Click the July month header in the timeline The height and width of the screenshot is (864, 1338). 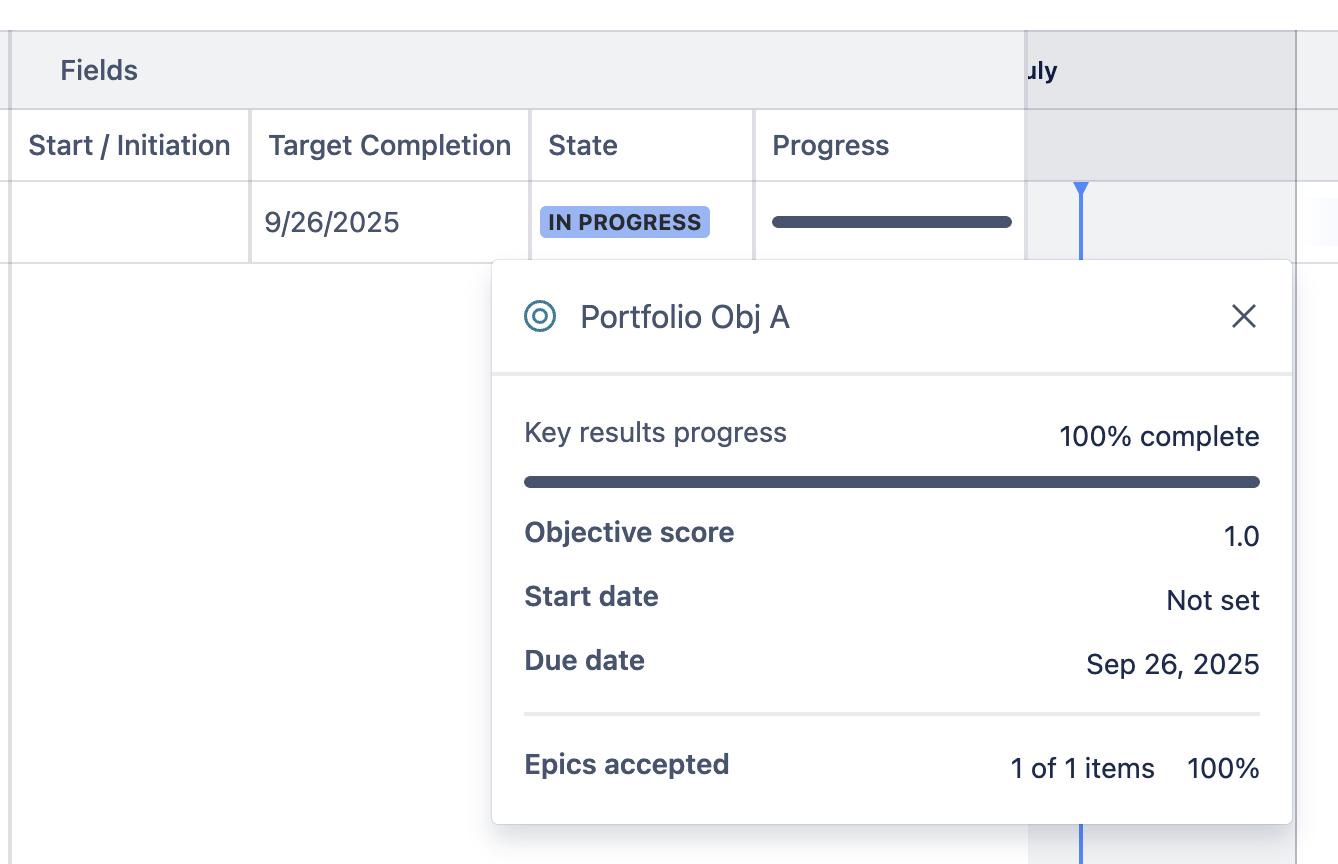[1041, 71]
